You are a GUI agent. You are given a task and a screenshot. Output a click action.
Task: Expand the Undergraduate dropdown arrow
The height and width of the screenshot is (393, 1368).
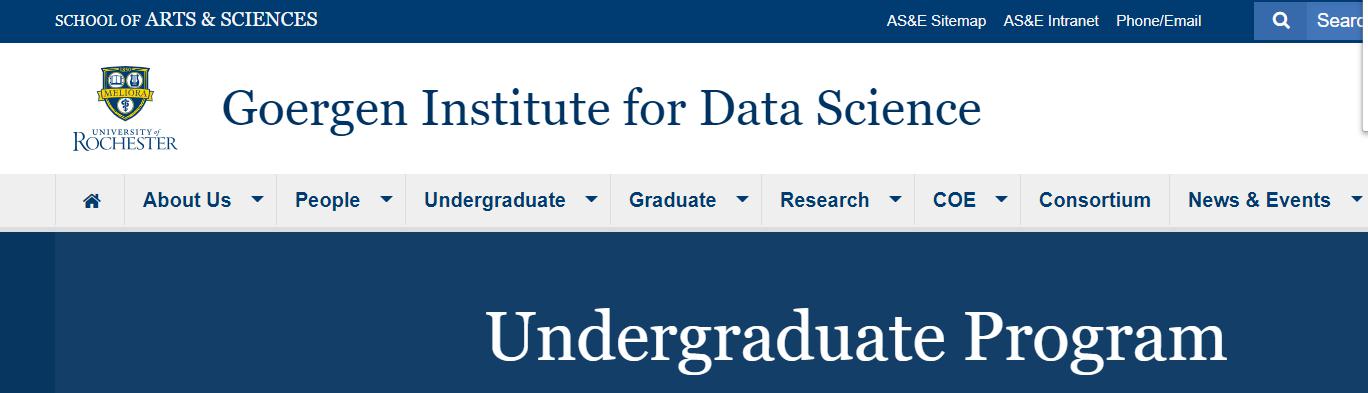pos(591,200)
